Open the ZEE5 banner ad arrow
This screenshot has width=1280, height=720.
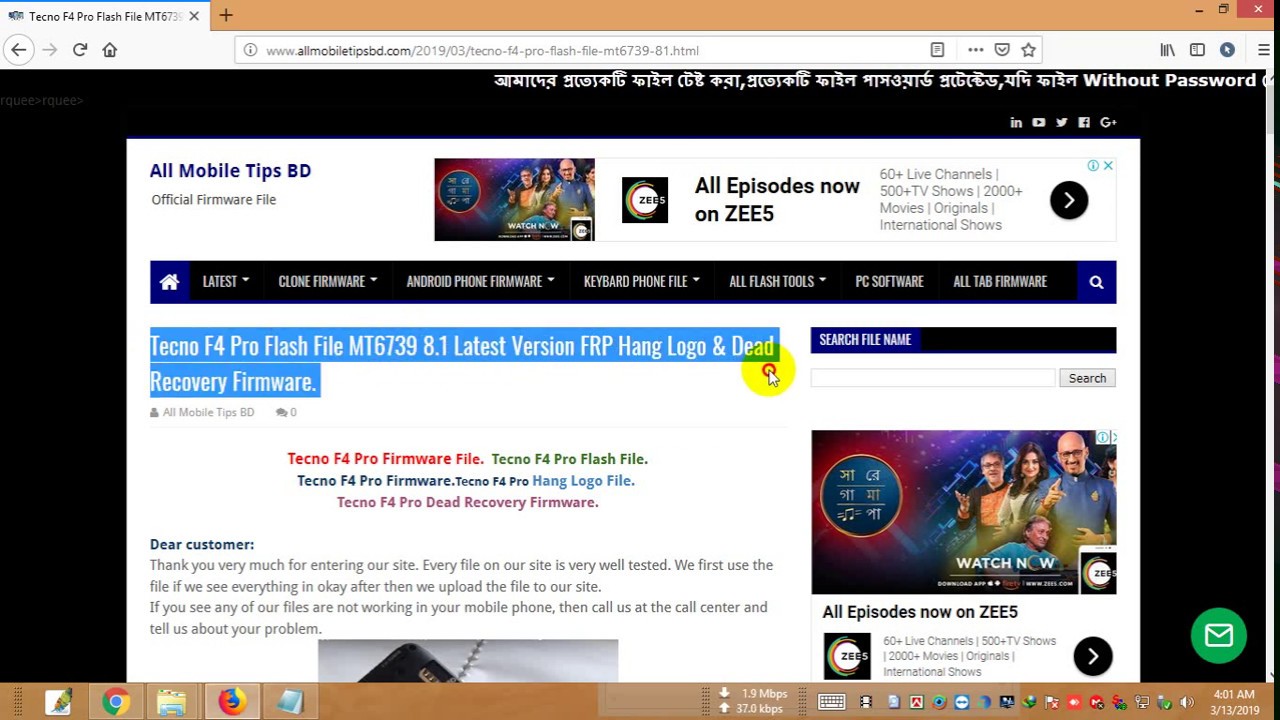tap(1068, 200)
